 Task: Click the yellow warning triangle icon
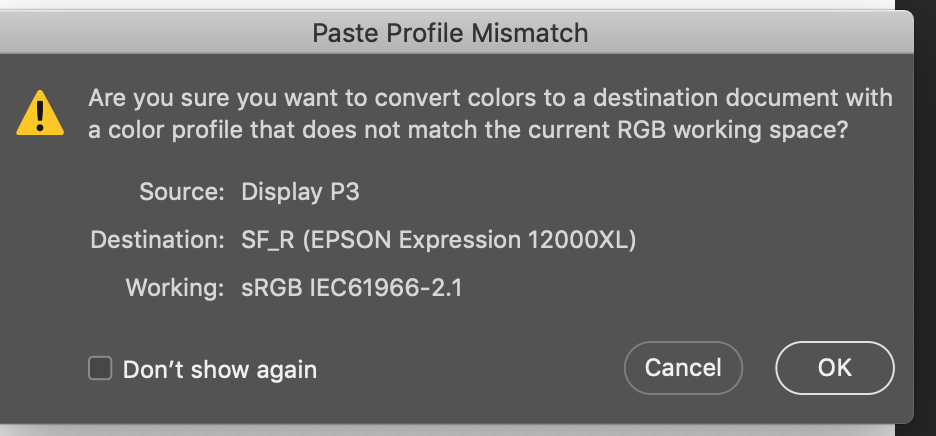40,113
